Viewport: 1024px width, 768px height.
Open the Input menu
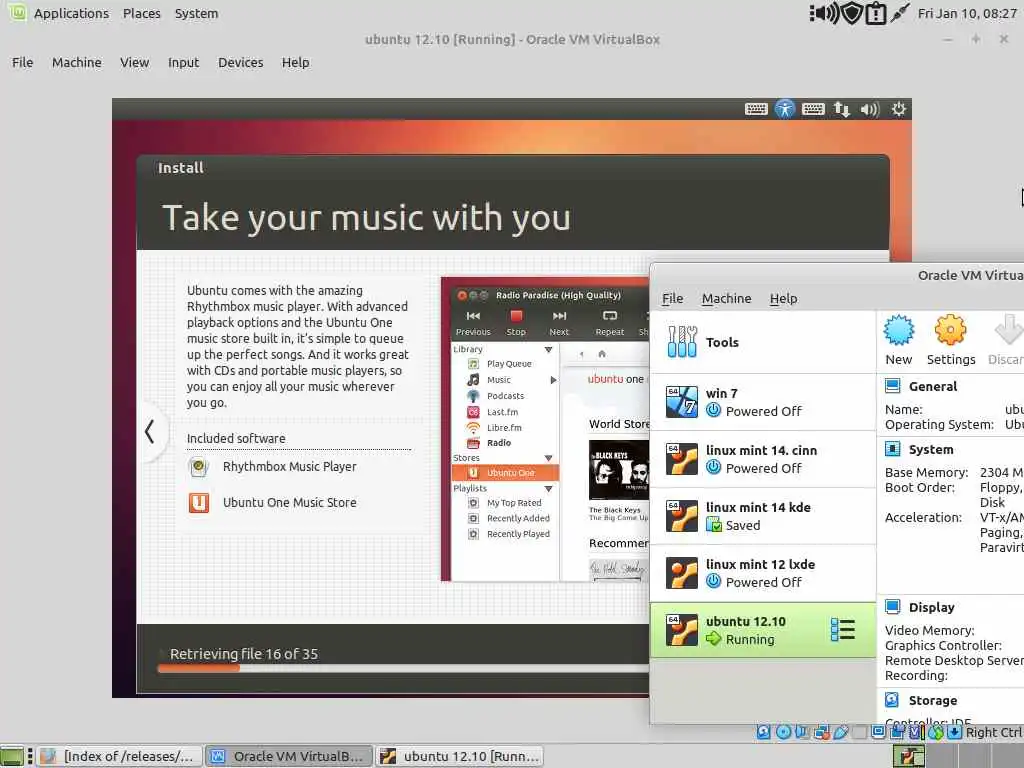pyautogui.click(x=183, y=63)
